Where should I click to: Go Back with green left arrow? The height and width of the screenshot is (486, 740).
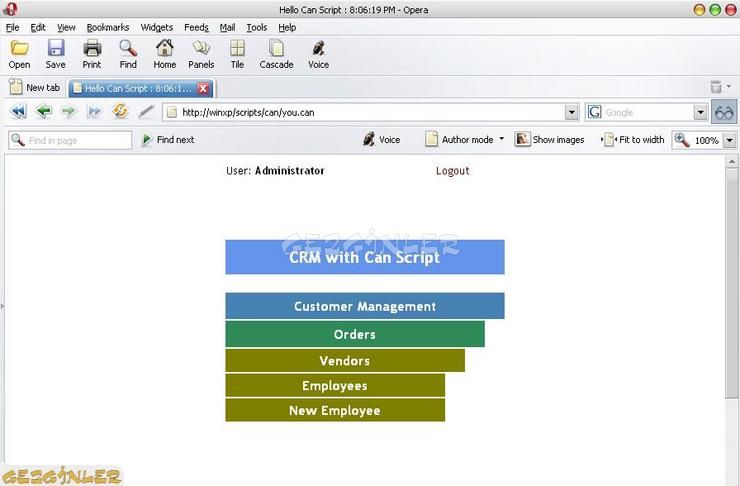tap(44, 112)
